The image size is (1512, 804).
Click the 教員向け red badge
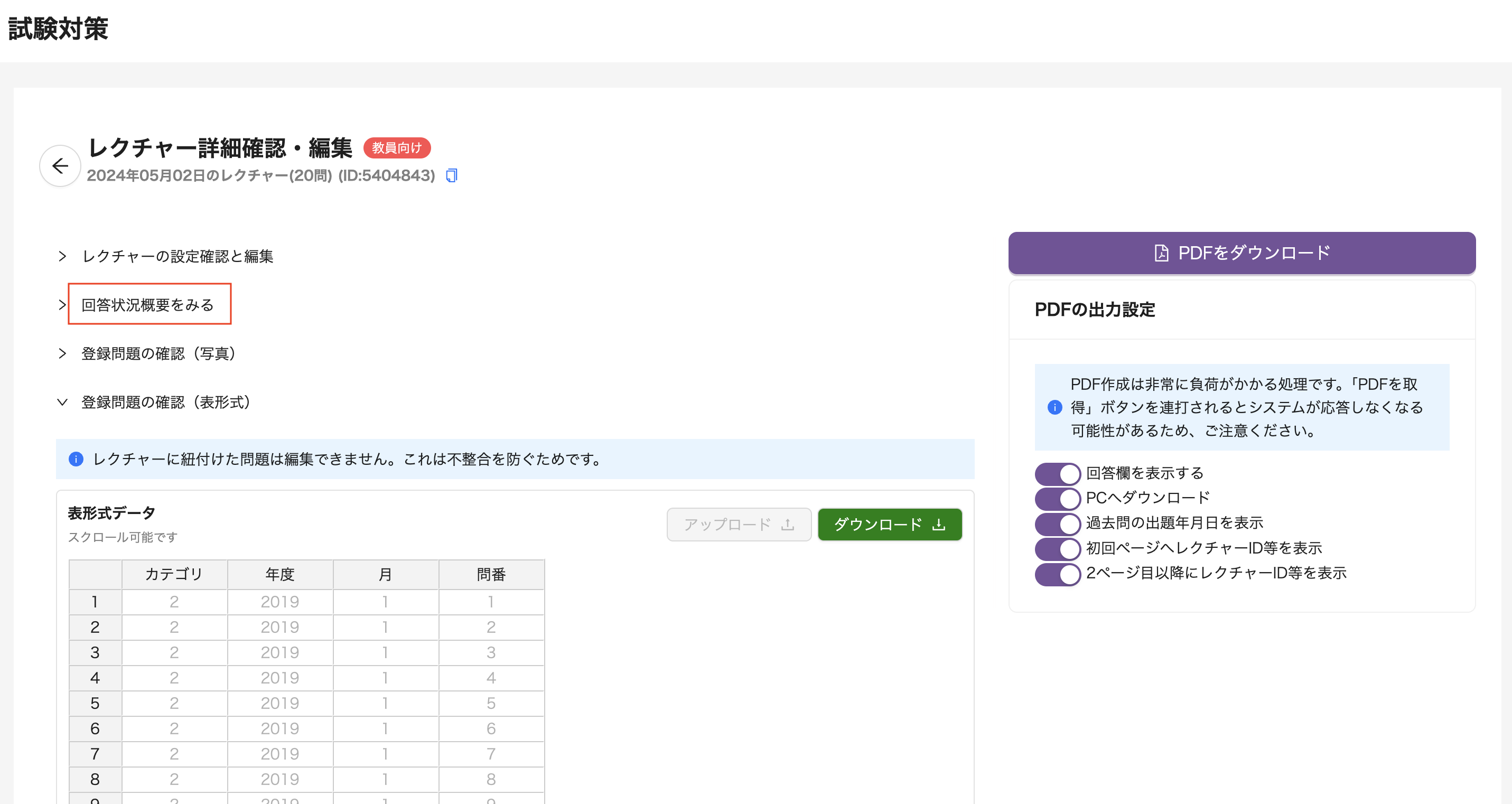coord(397,148)
